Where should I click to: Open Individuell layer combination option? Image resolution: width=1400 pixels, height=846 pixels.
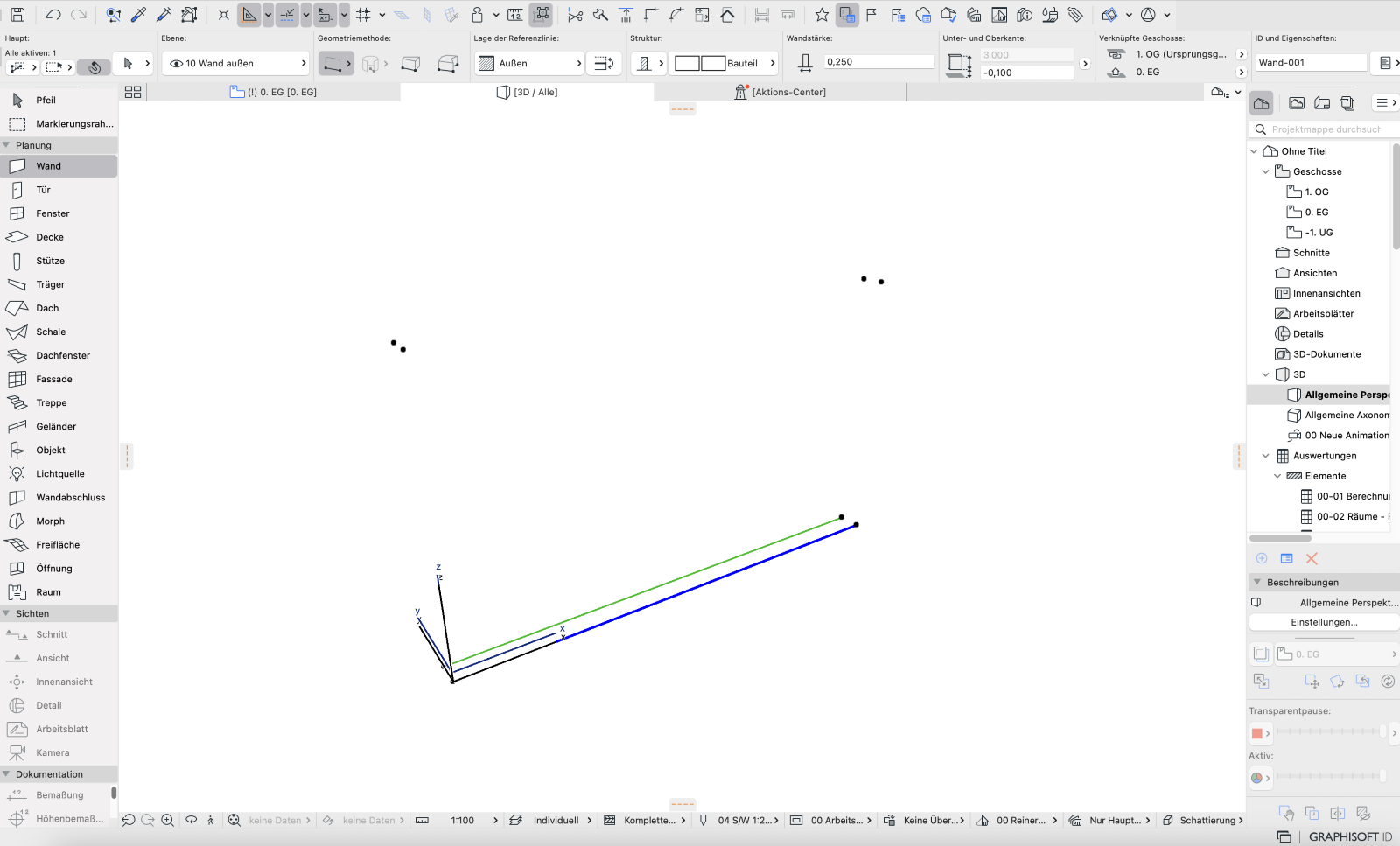point(550,821)
